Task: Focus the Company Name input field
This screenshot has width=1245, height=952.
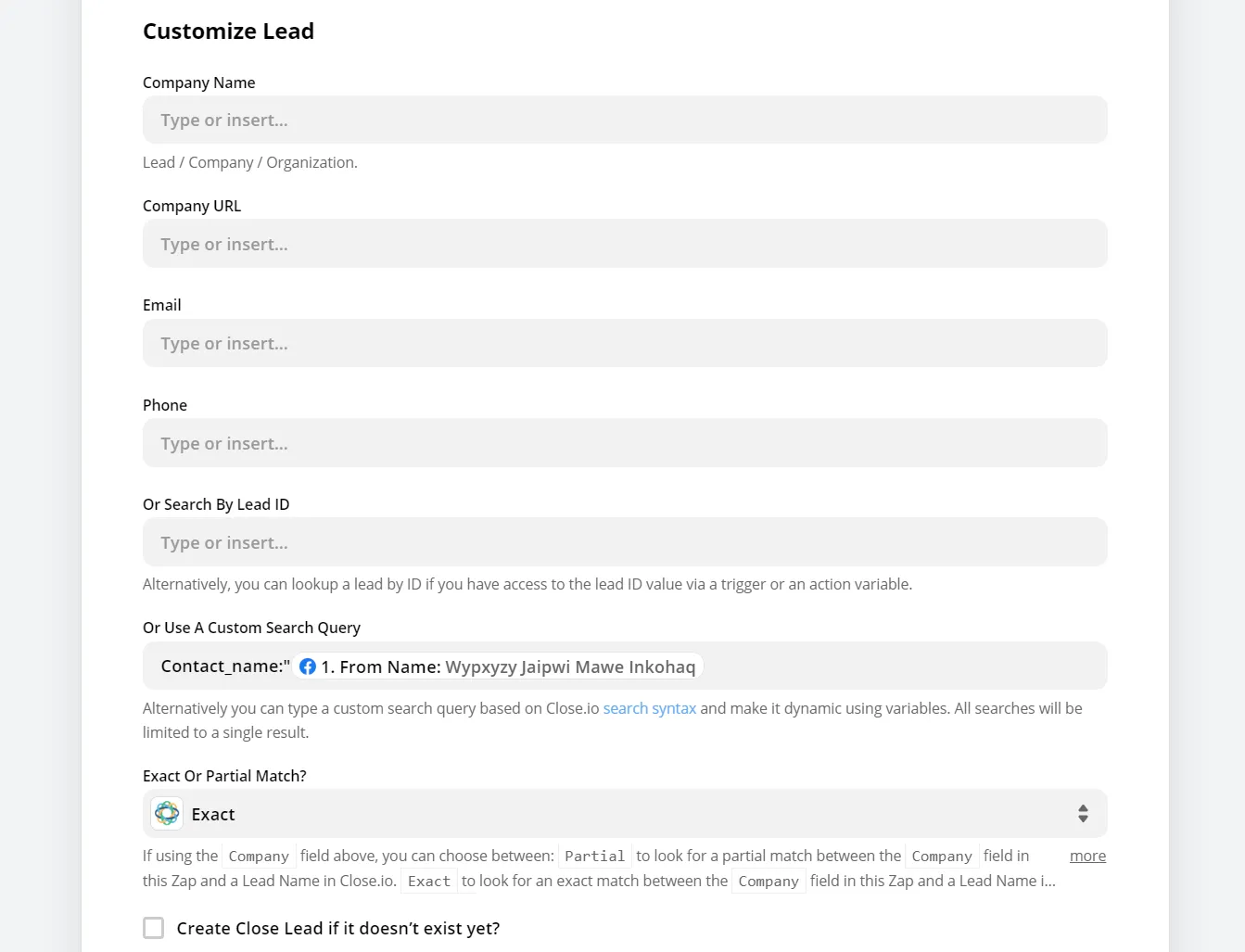Action: click(624, 121)
